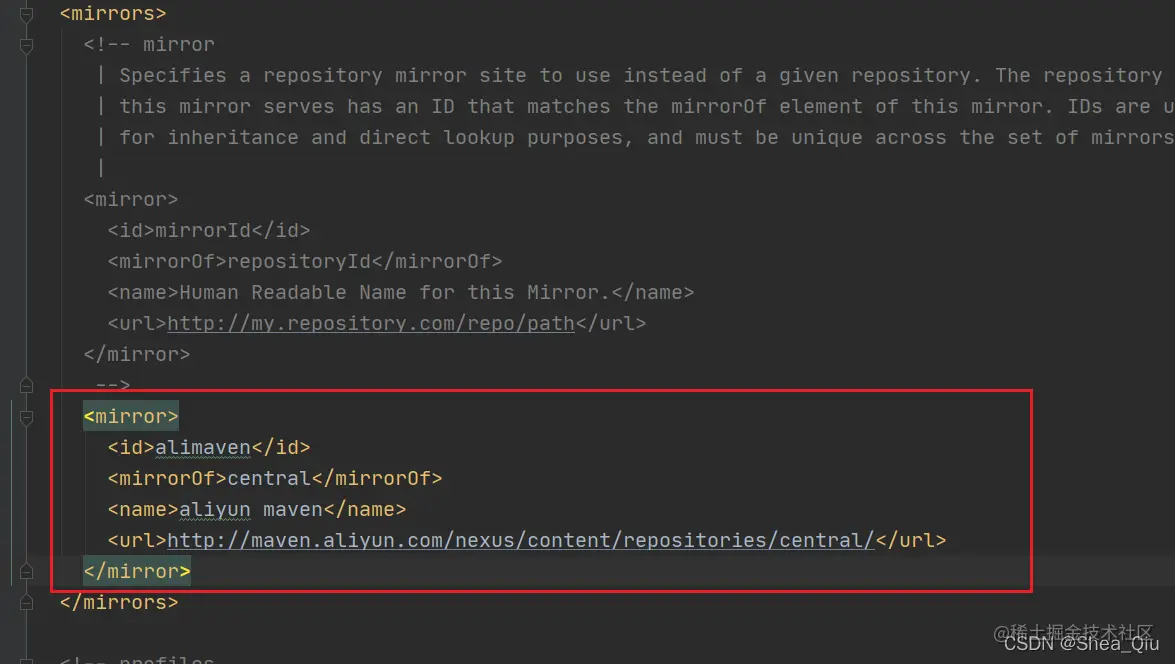Select the highlighted closing </mirror> tag
Screen dimensions: 1175x664
(137, 571)
